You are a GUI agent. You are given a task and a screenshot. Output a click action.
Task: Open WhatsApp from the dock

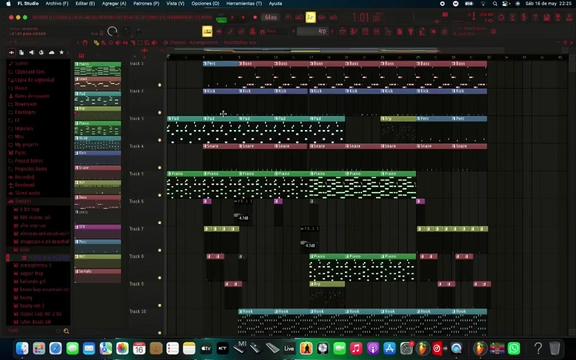click(x=514, y=348)
